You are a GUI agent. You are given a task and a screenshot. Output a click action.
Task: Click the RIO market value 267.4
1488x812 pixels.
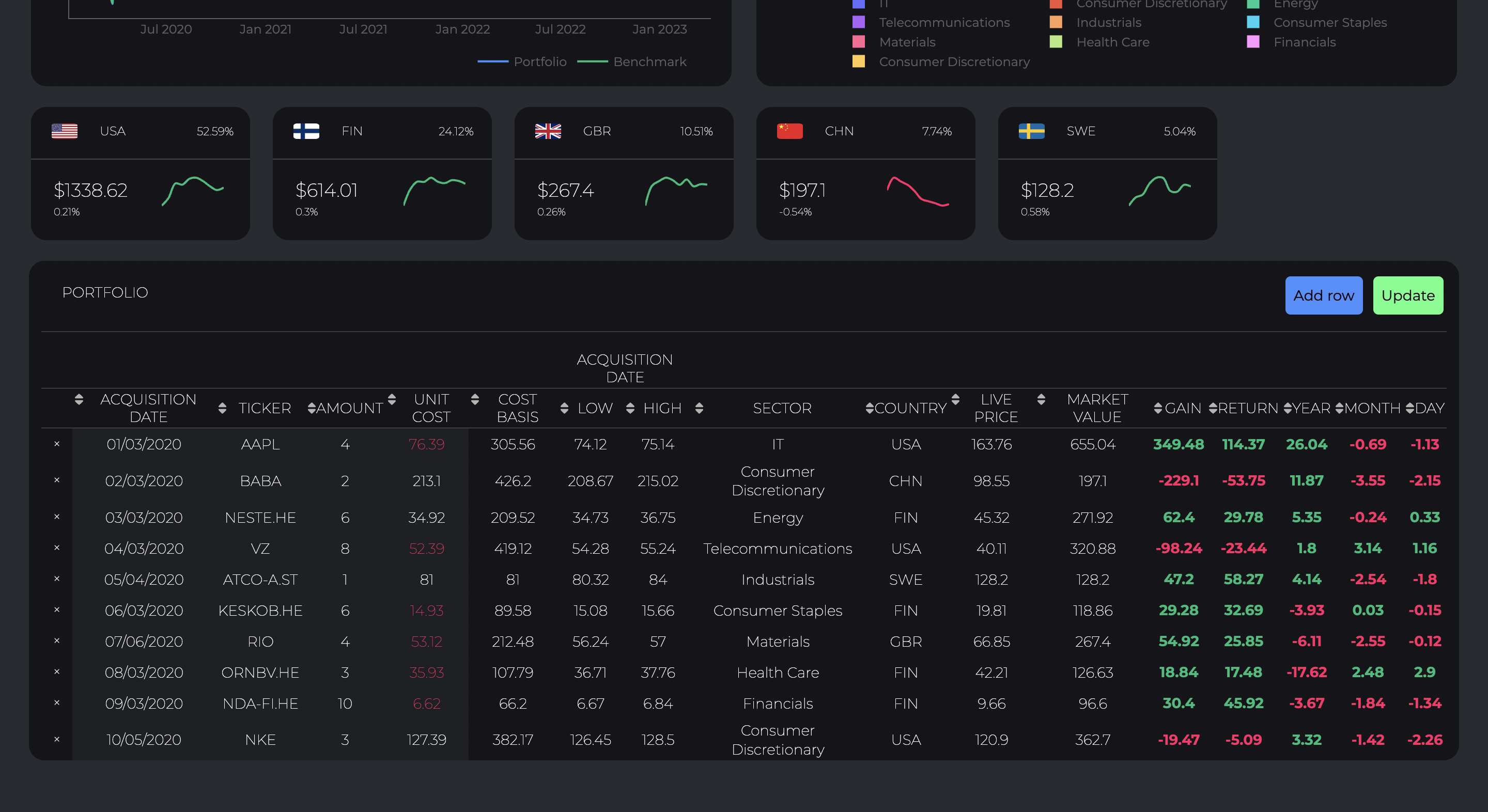pos(1092,641)
